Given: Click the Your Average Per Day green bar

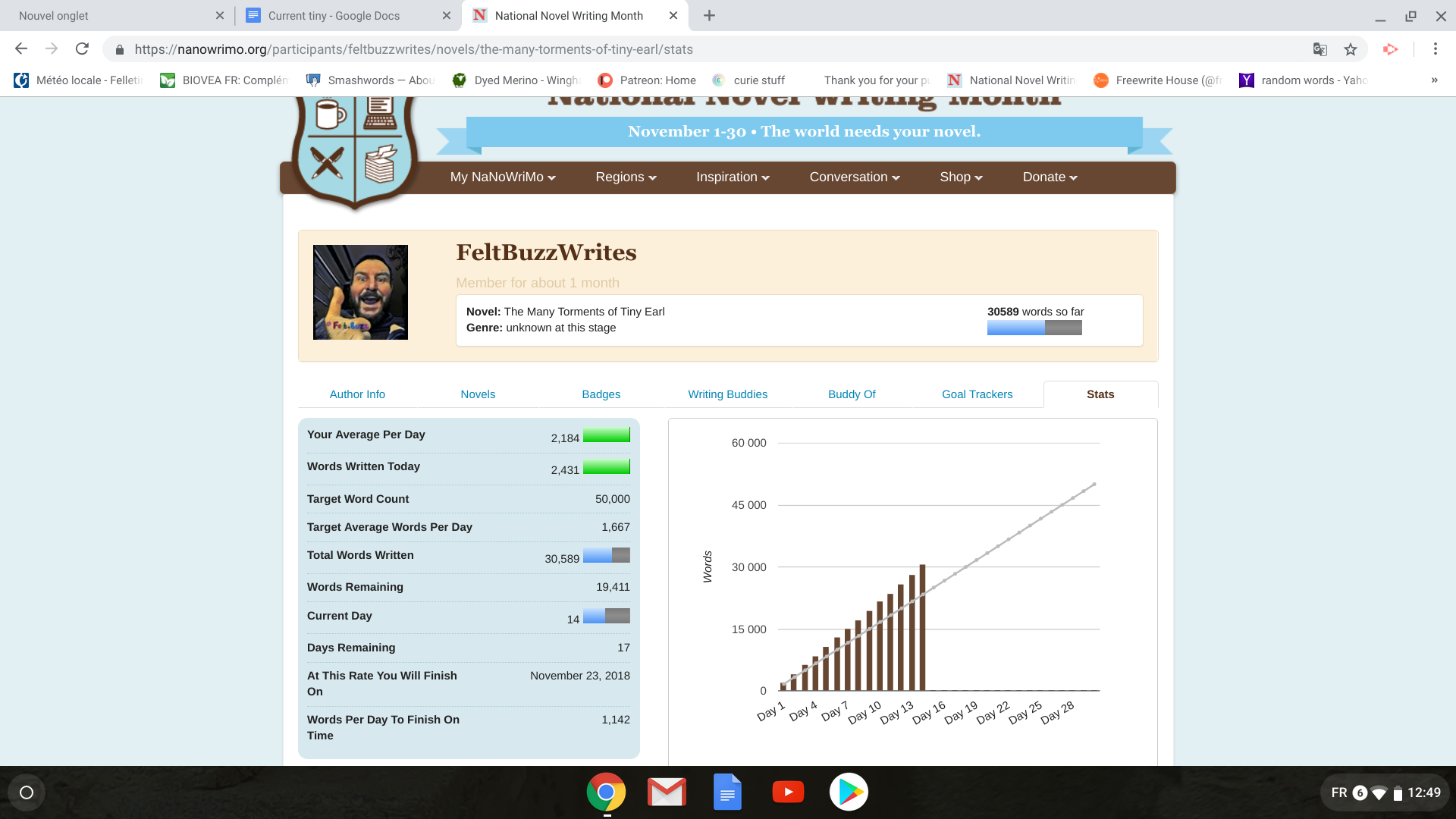Looking at the screenshot, I should coord(607,435).
